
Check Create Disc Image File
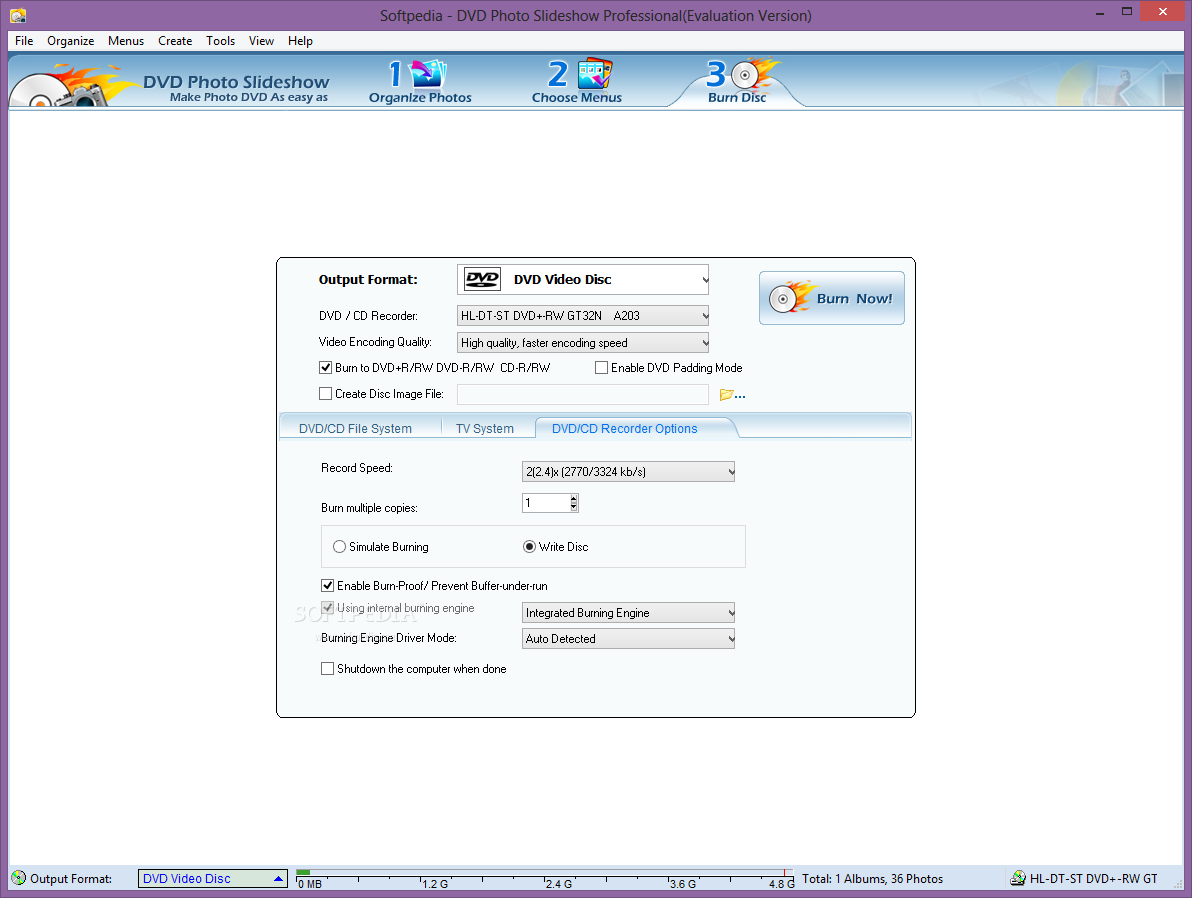[325, 394]
